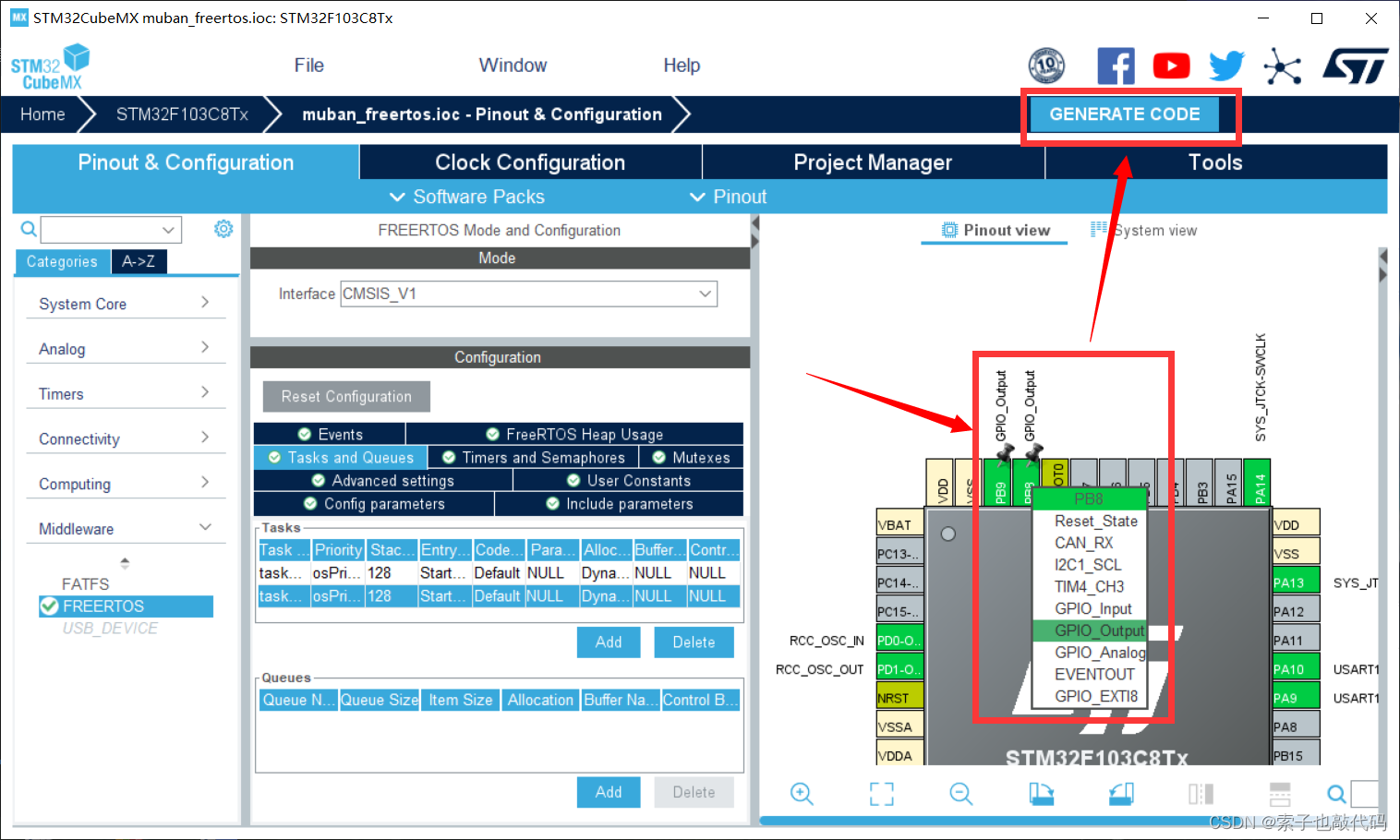
Task: Click the PA10 pin on chip
Action: pyautogui.click(x=1296, y=669)
